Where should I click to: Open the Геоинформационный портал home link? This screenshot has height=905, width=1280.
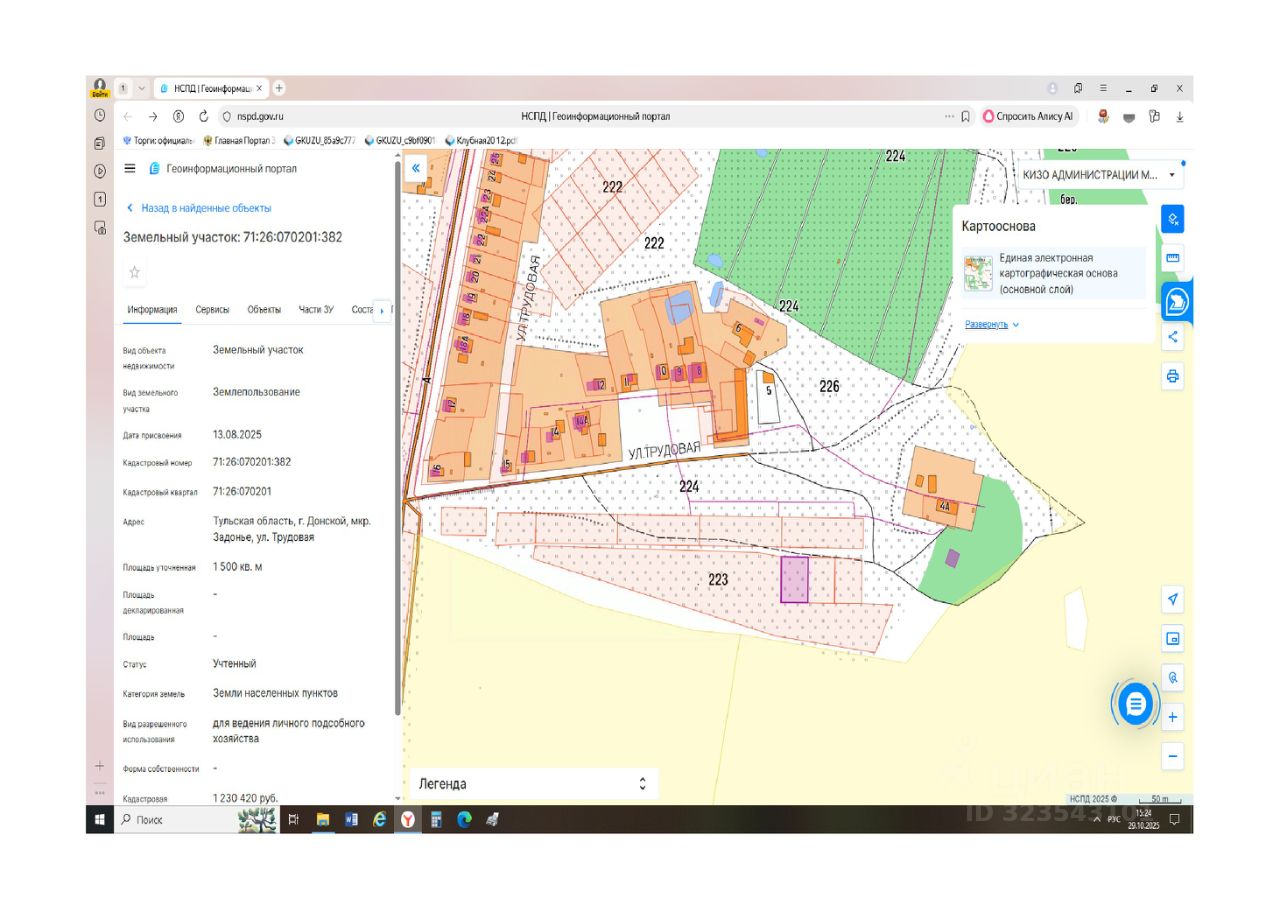(x=223, y=169)
